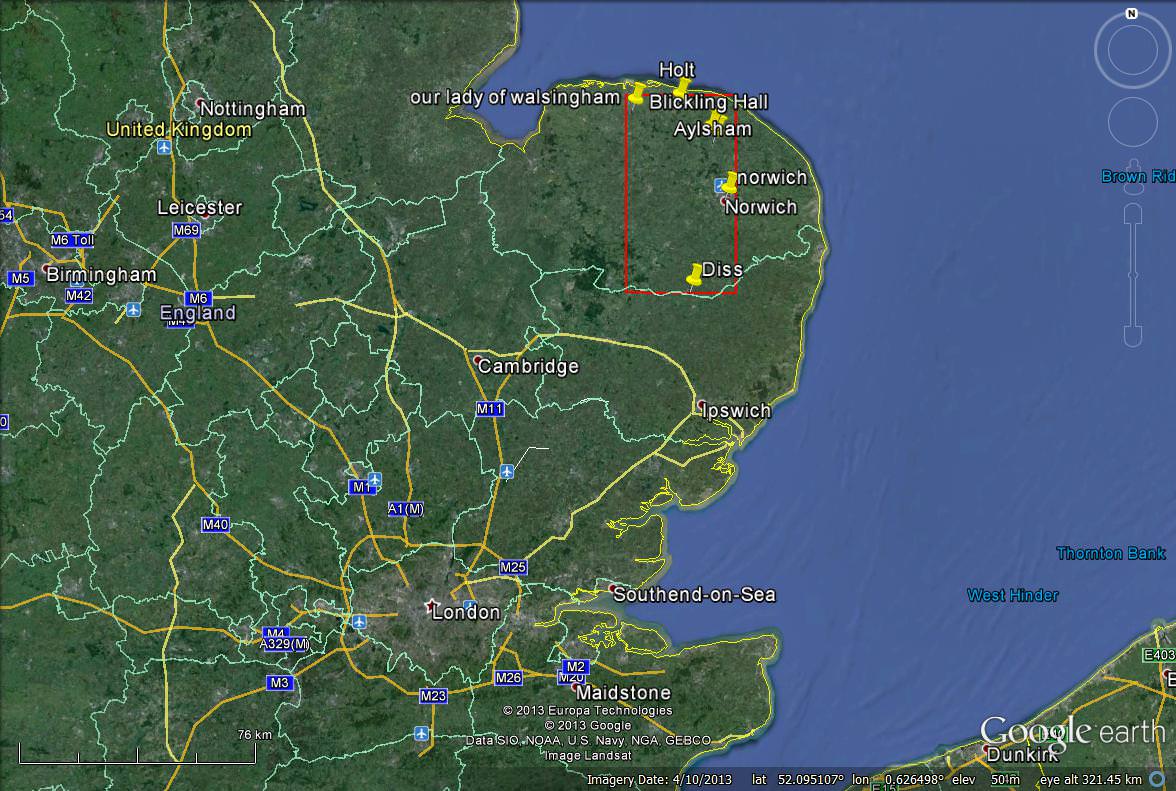
Task: Click the M5 motorway shield
Action: 20,278
